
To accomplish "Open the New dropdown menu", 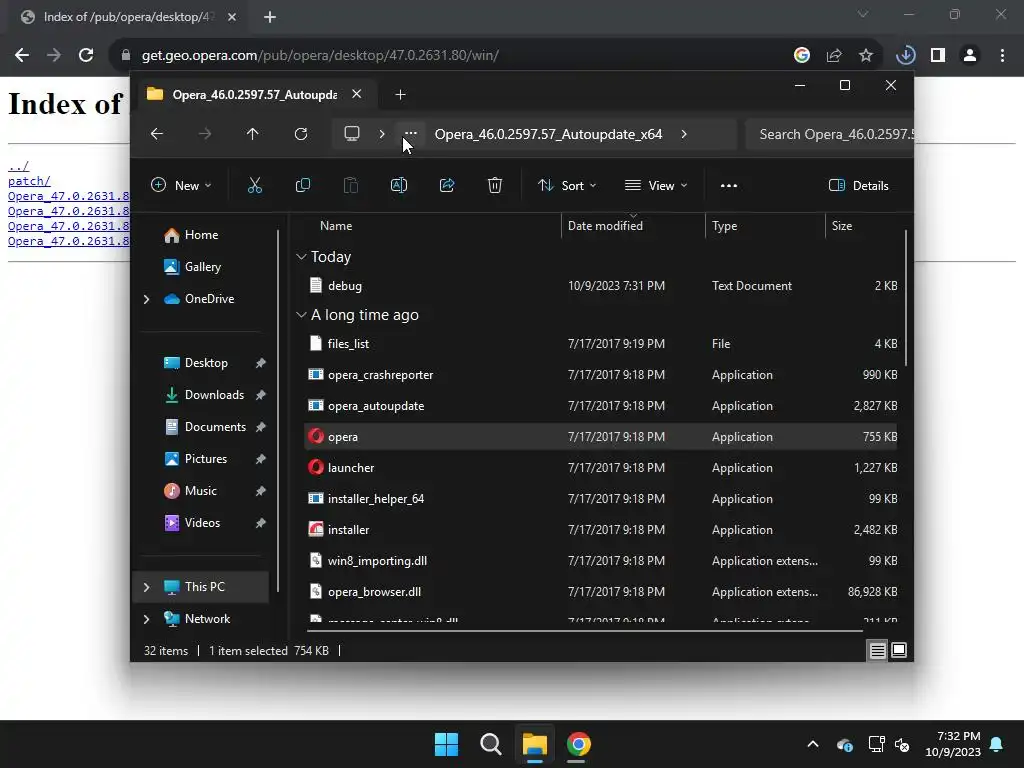I will (x=181, y=185).
